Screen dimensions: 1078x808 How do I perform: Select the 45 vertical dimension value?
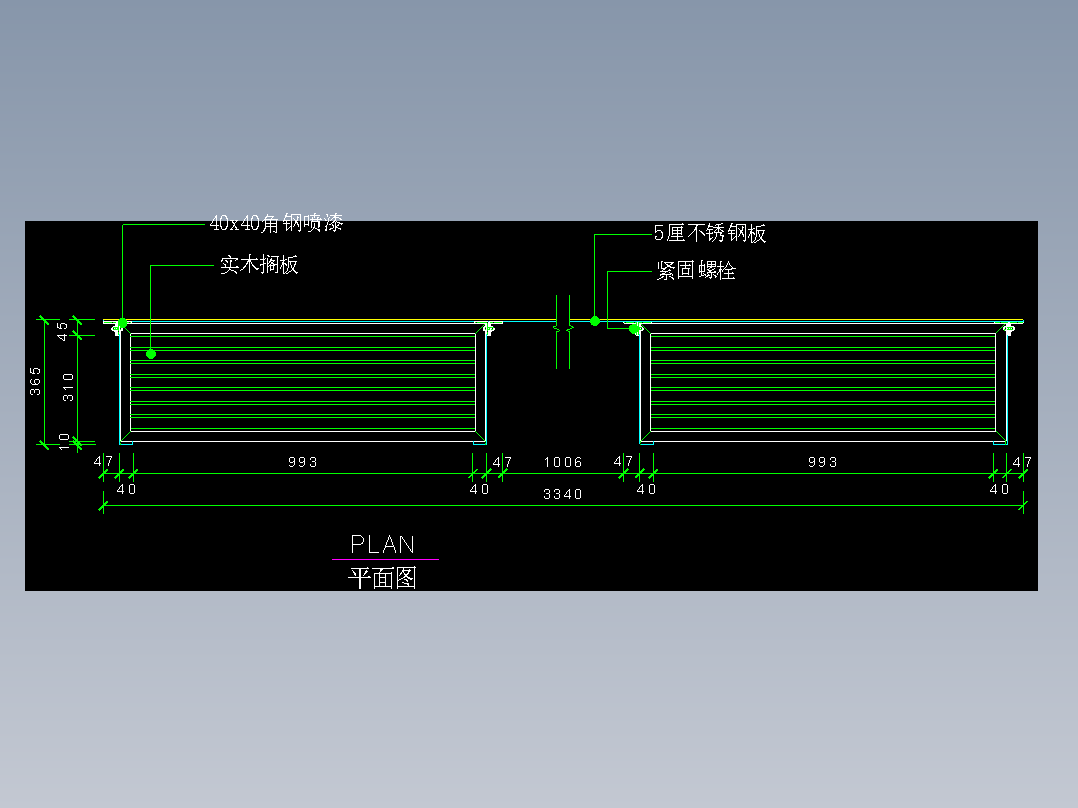pyautogui.click(x=63, y=331)
